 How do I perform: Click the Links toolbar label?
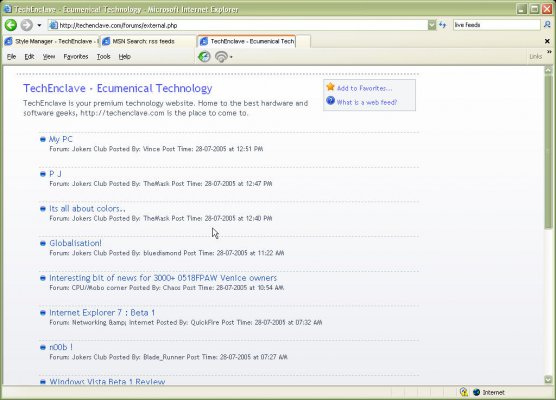click(x=535, y=56)
